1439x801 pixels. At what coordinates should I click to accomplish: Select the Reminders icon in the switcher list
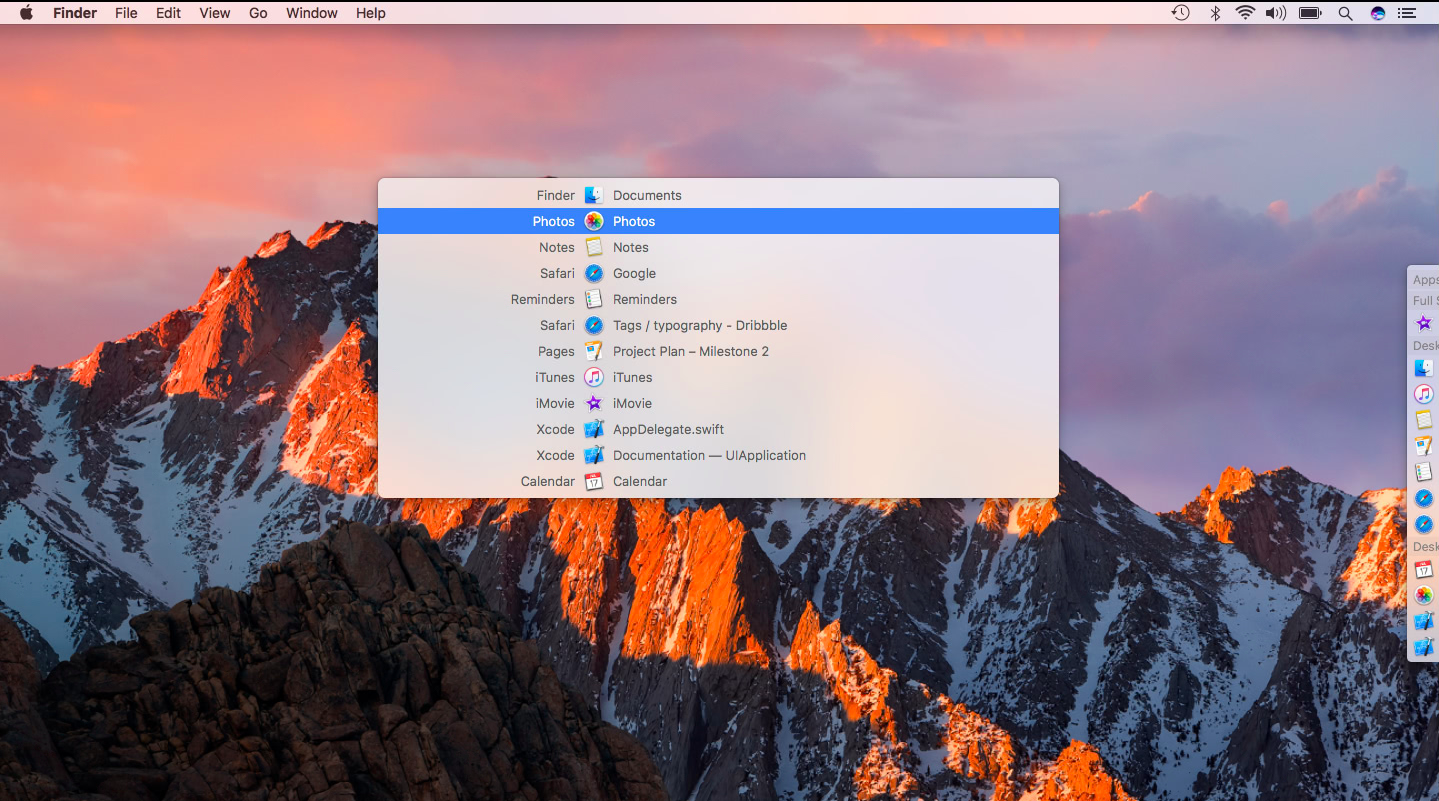(594, 299)
